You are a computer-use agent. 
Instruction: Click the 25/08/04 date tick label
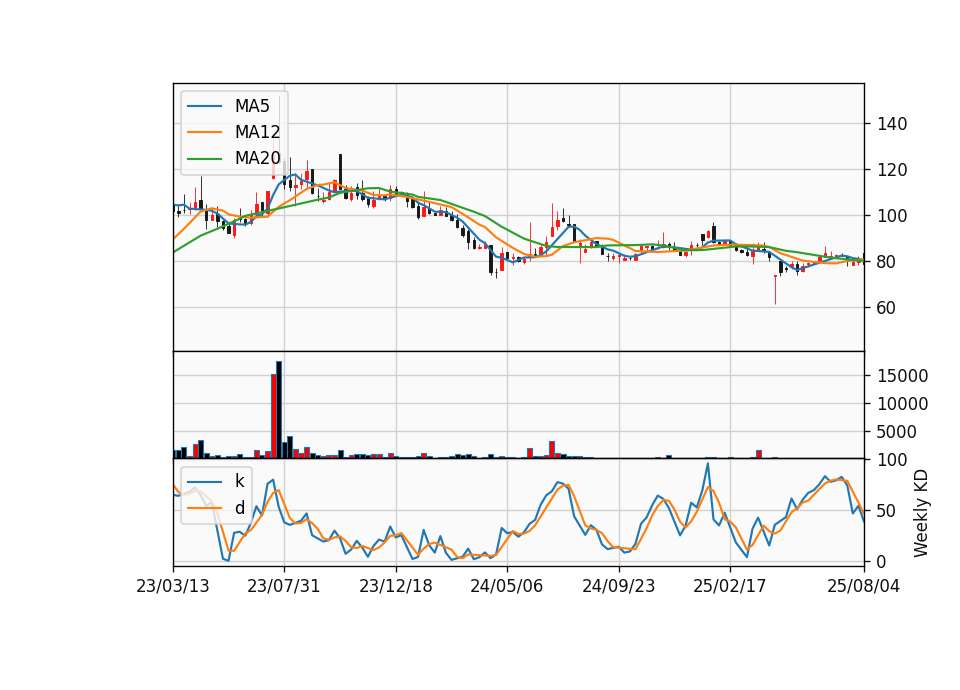863,586
